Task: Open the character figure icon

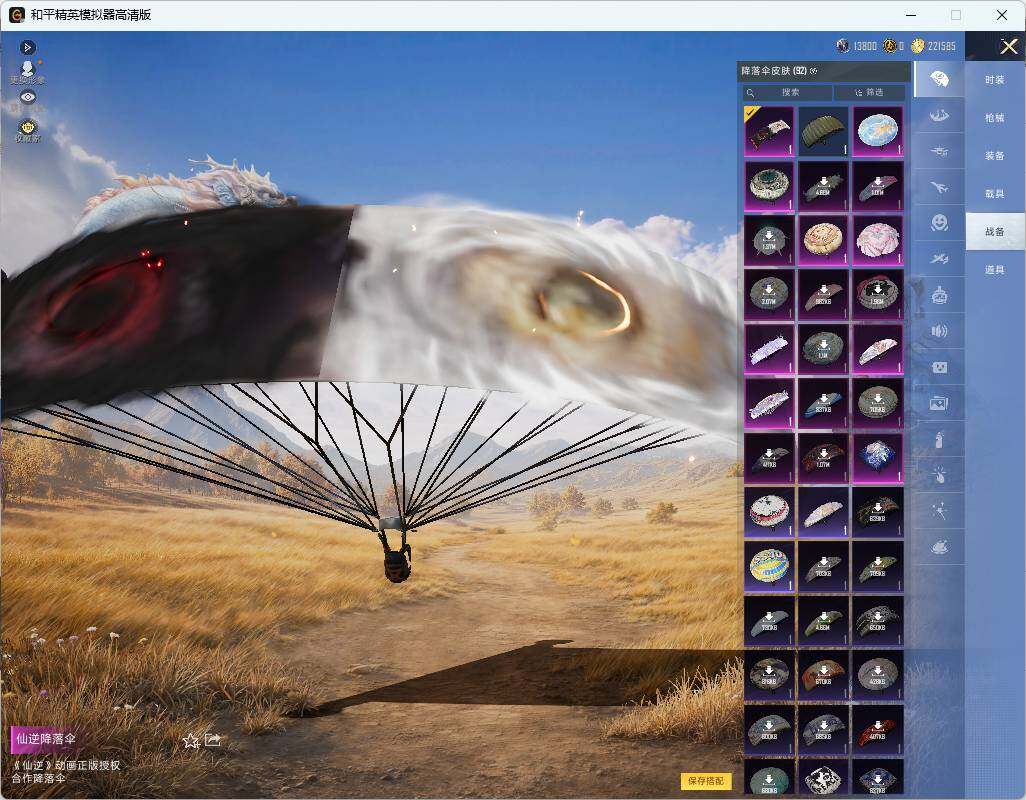Action: point(27,71)
